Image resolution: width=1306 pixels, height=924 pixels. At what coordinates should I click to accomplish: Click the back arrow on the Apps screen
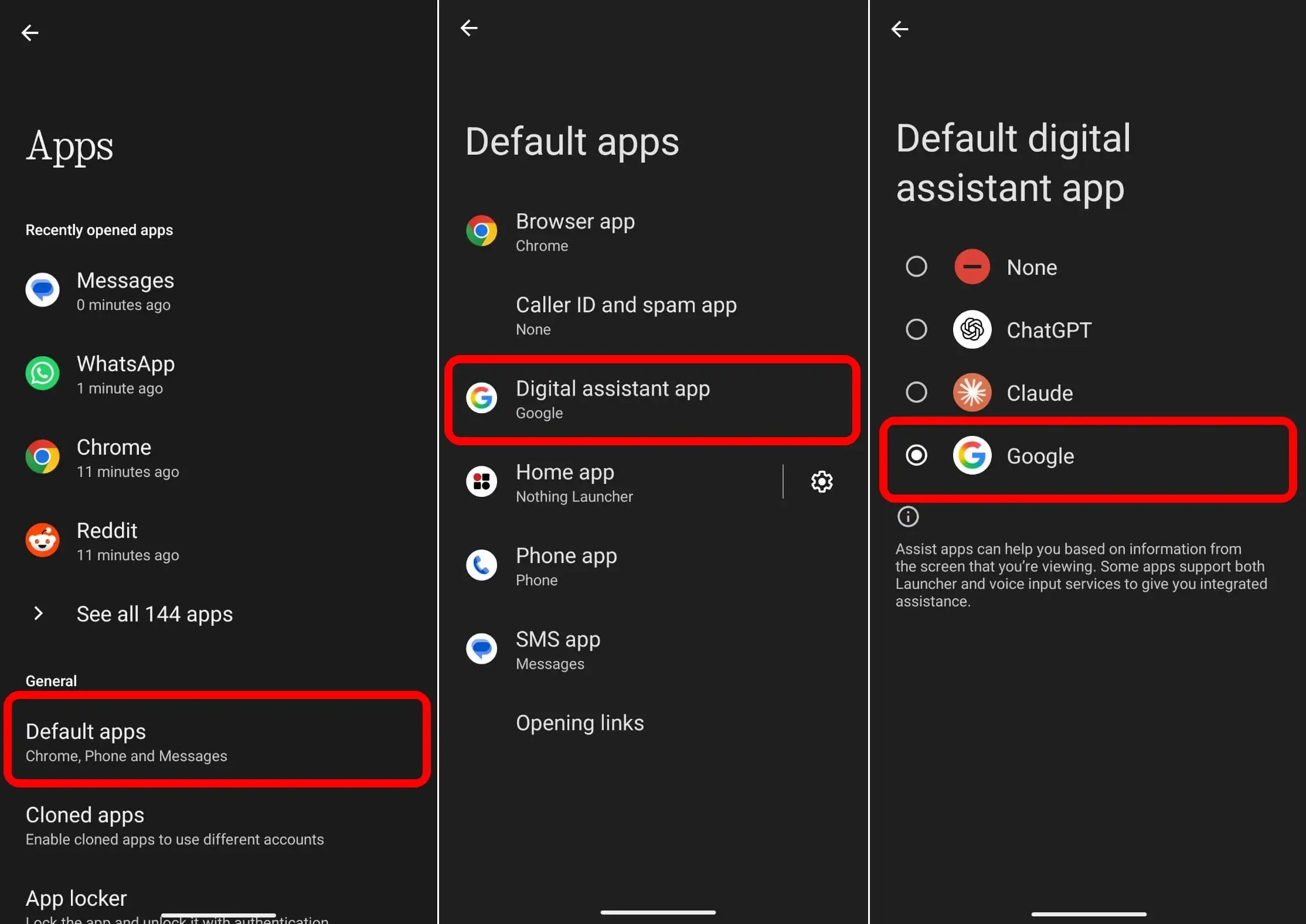(29, 32)
